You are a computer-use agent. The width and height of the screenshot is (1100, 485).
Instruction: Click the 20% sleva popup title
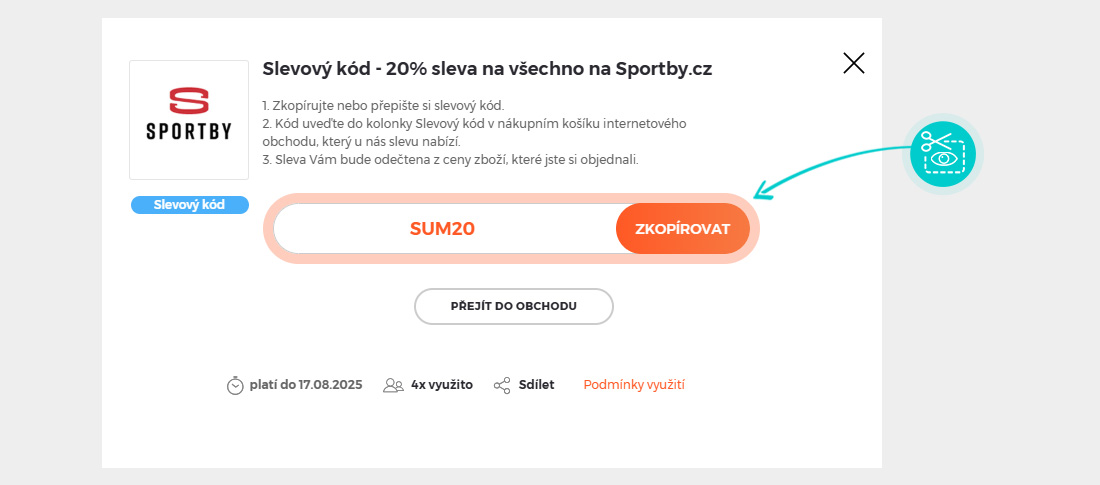coord(486,69)
